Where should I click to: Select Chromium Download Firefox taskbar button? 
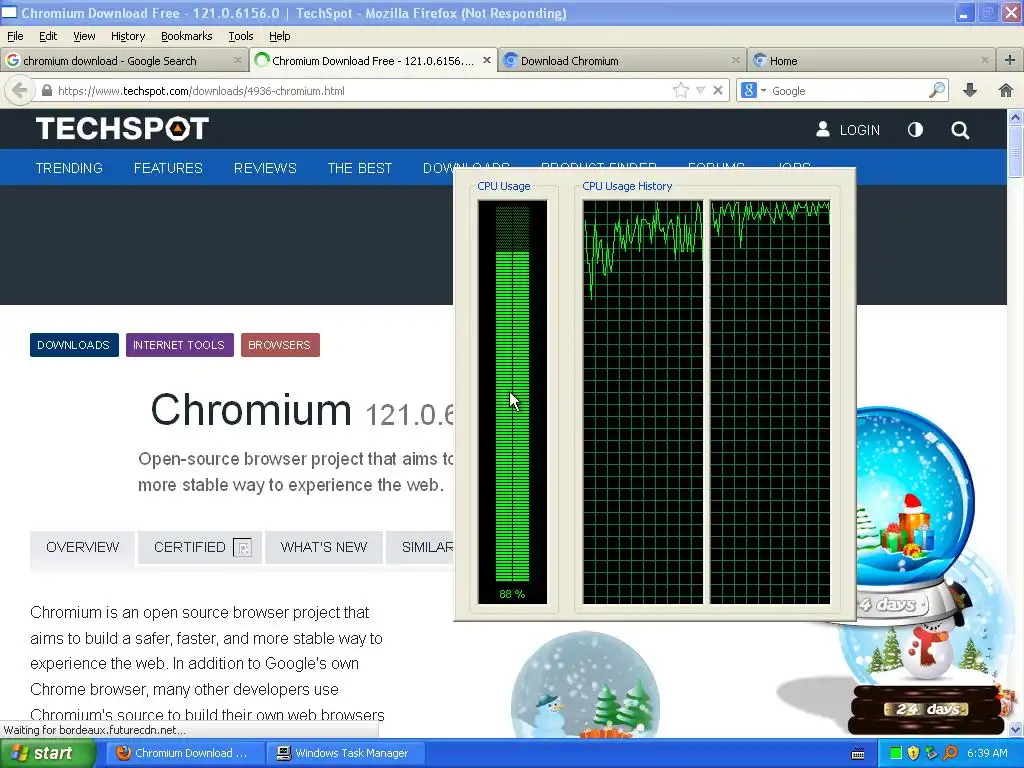tap(185, 753)
